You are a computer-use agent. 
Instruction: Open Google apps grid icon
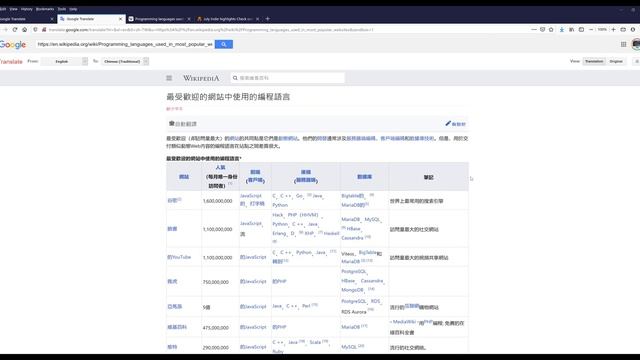(623, 44)
